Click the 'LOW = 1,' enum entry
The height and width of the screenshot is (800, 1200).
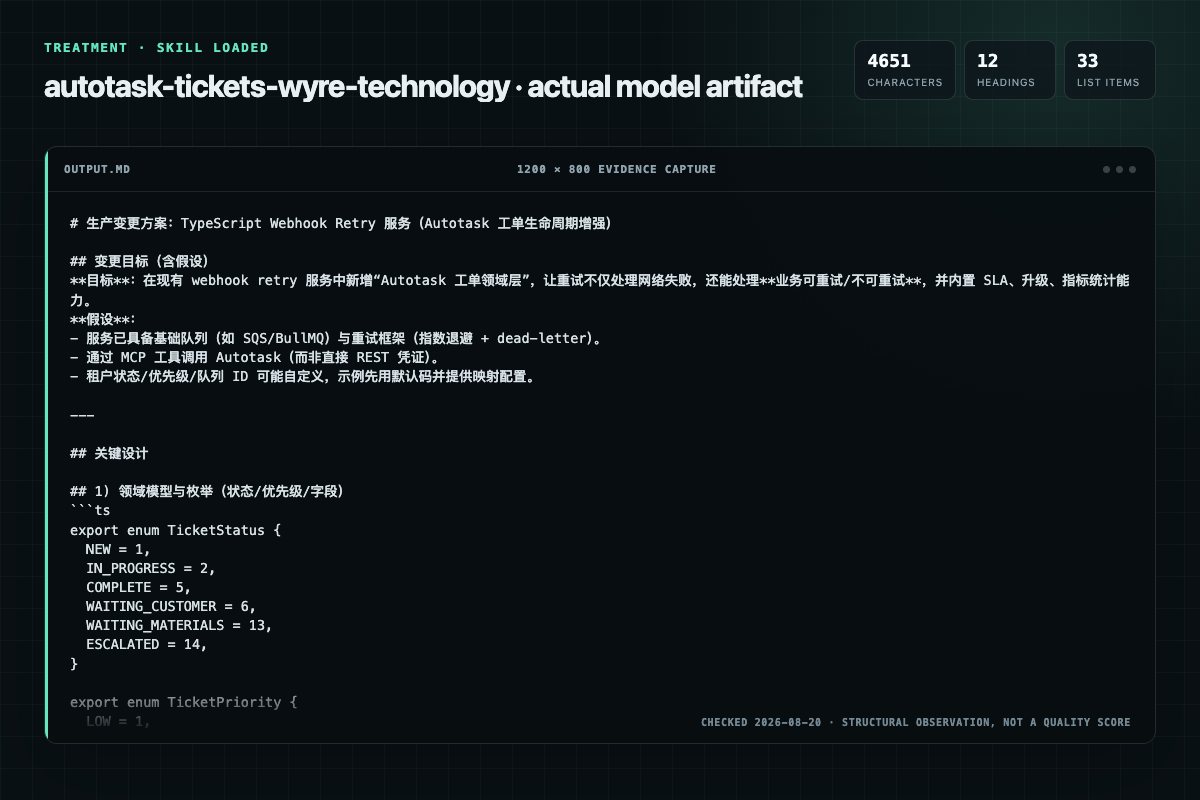(118, 721)
